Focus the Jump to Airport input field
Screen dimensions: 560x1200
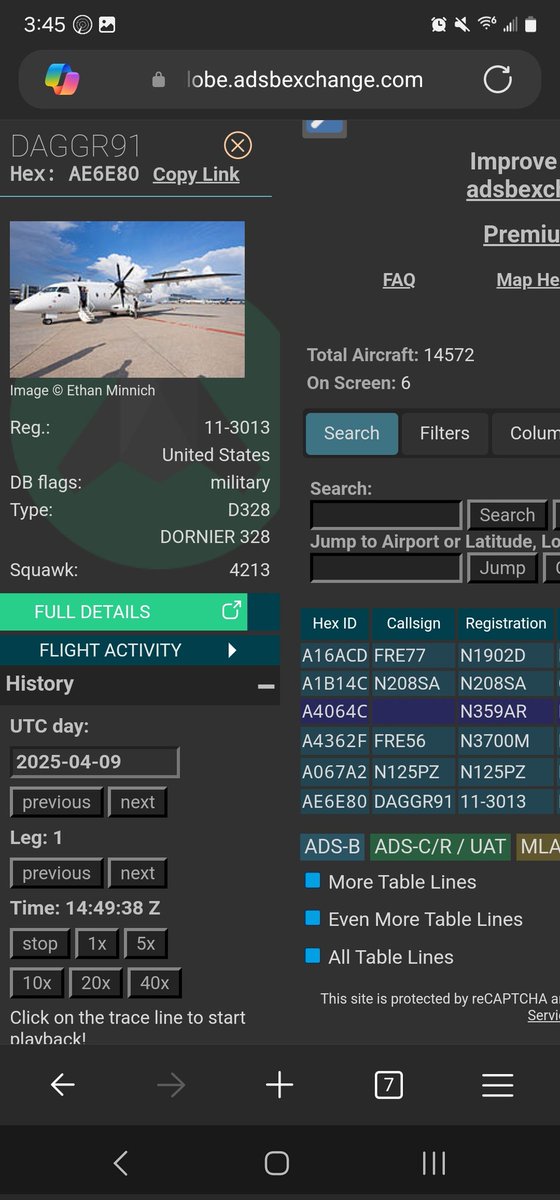coord(386,568)
